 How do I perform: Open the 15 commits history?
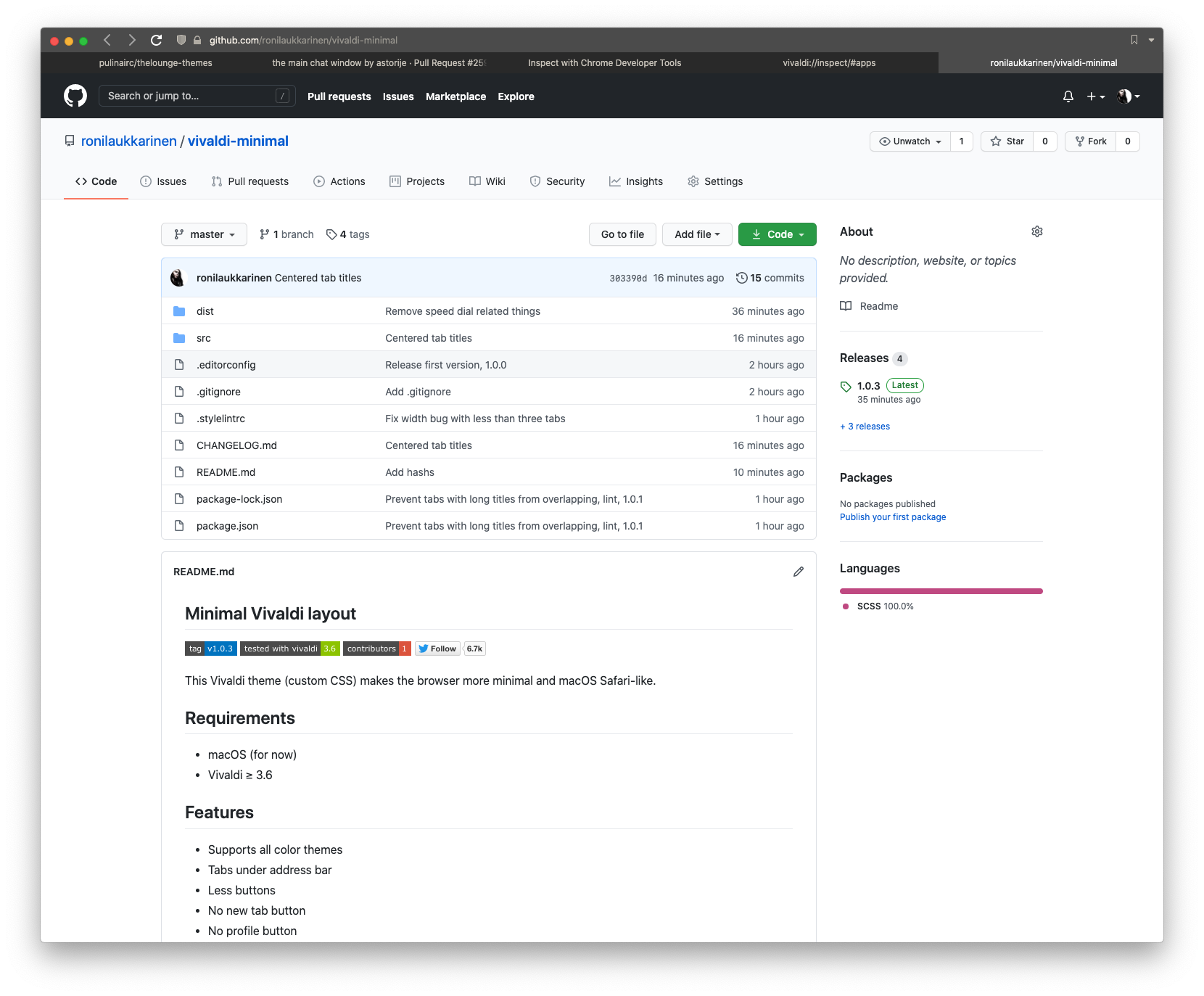click(770, 278)
